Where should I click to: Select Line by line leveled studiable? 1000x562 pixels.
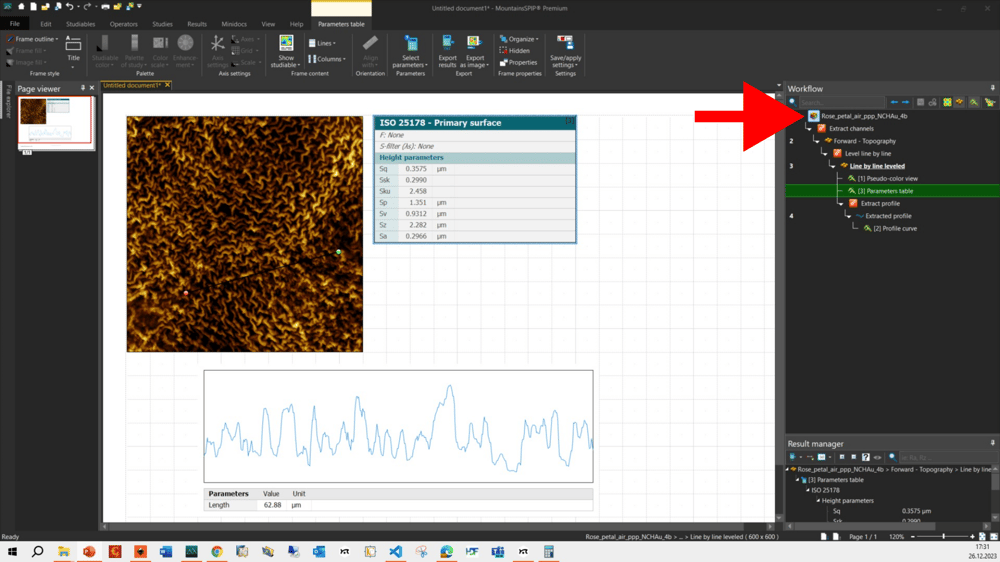point(877,166)
